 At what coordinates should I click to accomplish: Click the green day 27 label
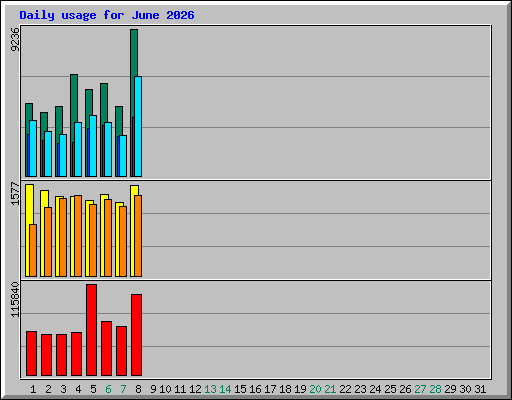[x=420, y=389]
